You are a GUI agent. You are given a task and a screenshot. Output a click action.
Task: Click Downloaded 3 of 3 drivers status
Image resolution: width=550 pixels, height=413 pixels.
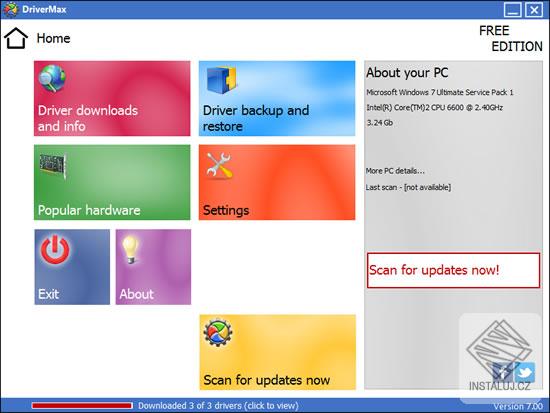tap(218, 406)
